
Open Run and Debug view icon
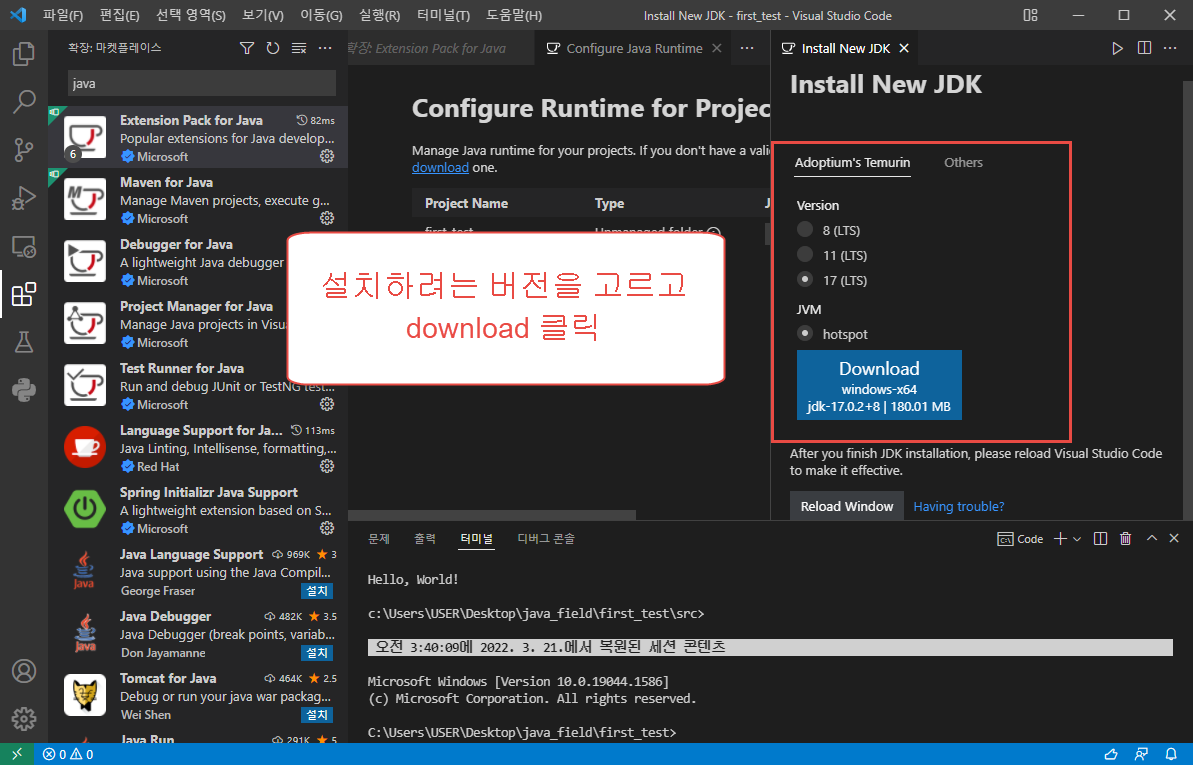(24, 198)
